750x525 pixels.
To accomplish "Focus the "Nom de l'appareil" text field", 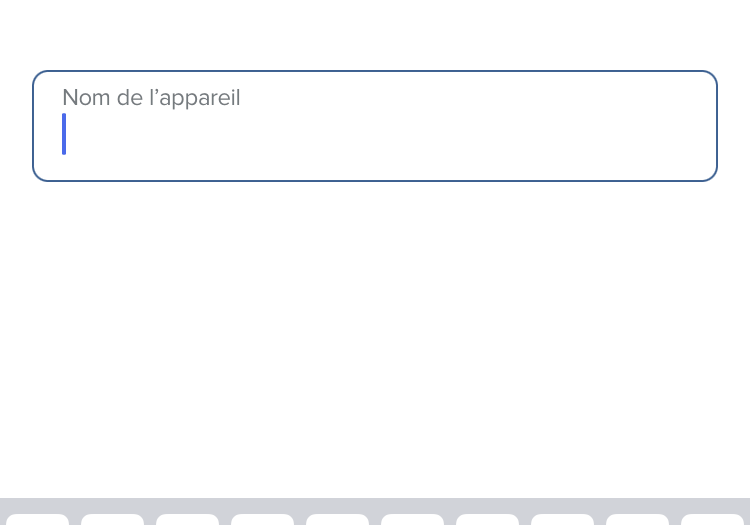I will pos(374,137).
